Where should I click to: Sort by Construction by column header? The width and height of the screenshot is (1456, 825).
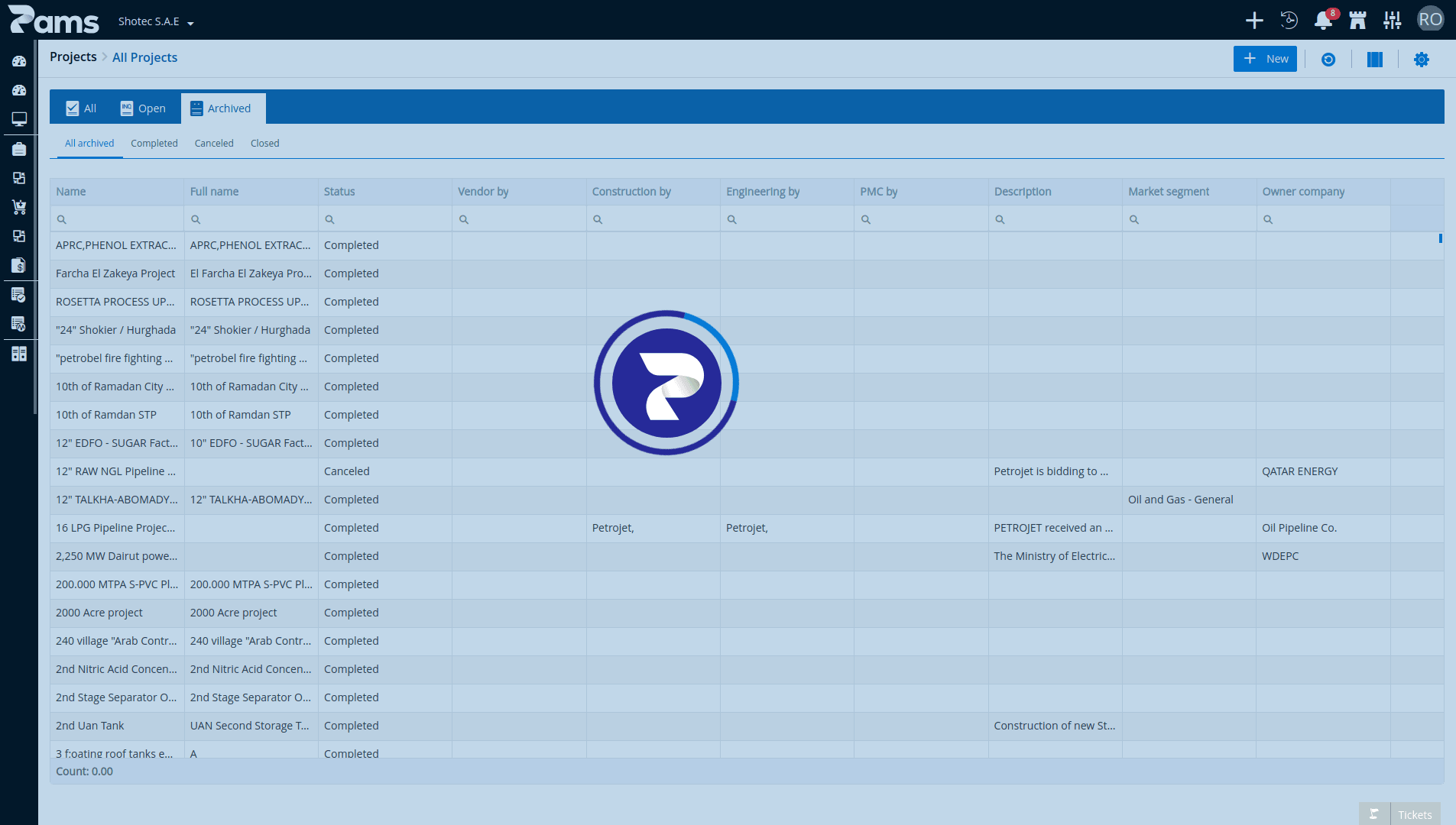(653, 192)
